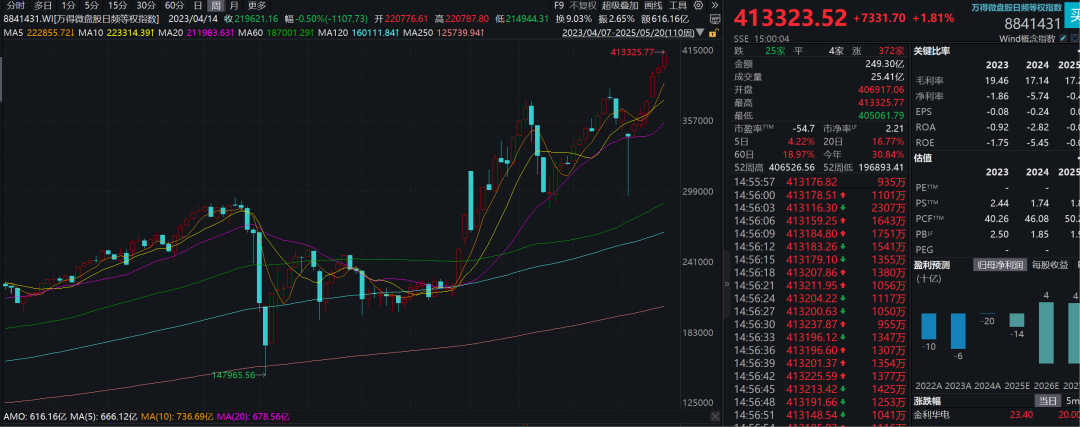This screenshot has height=427, width=1080.
Task: Select the 月 monthly period tab
Action: tap(234, 5)
